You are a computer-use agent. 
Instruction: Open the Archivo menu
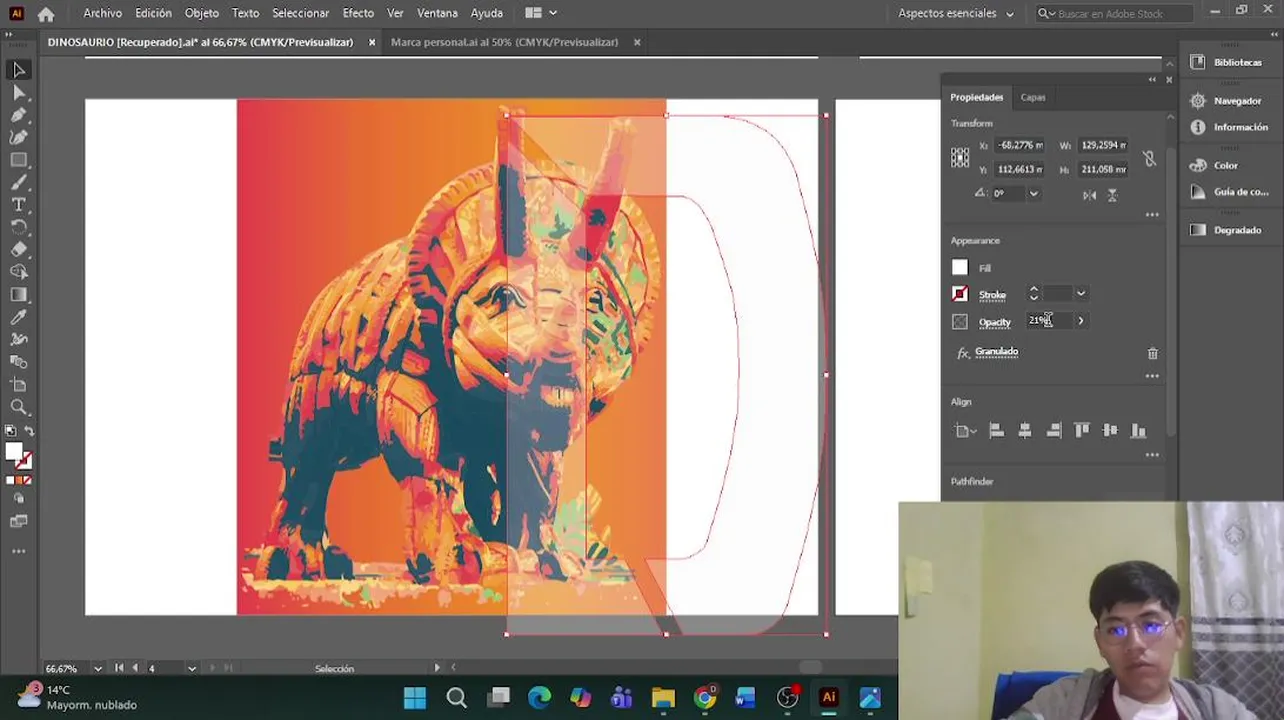pyautogui.click(x=102, y=14)
